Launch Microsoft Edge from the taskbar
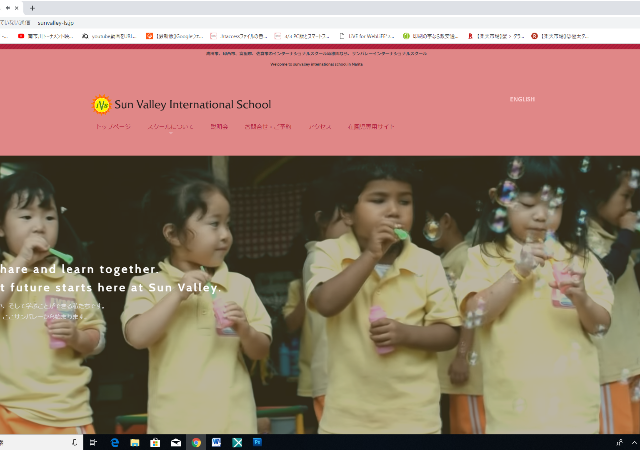 coord(115,442)
